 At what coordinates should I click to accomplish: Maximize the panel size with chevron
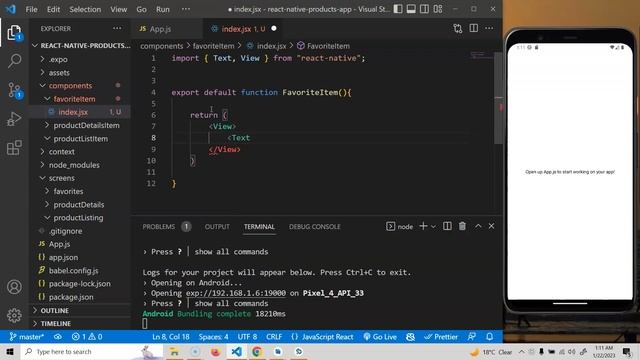[x=478, y=226]
